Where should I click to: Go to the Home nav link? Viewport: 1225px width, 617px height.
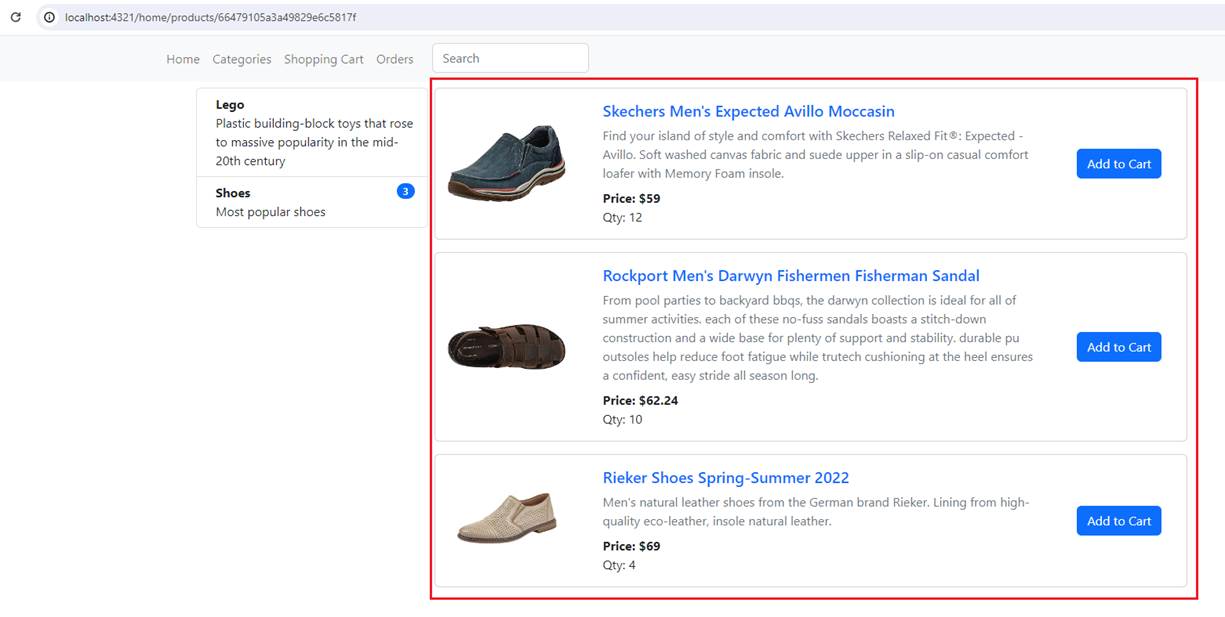pyautogui.click(x=183, y=59)
